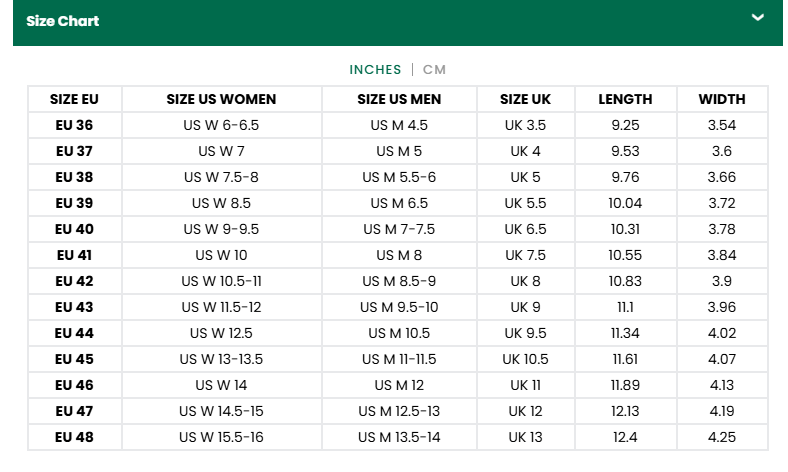Click the LENGTH column header
This screenshot has height=472, width=788.
(625, 99)
